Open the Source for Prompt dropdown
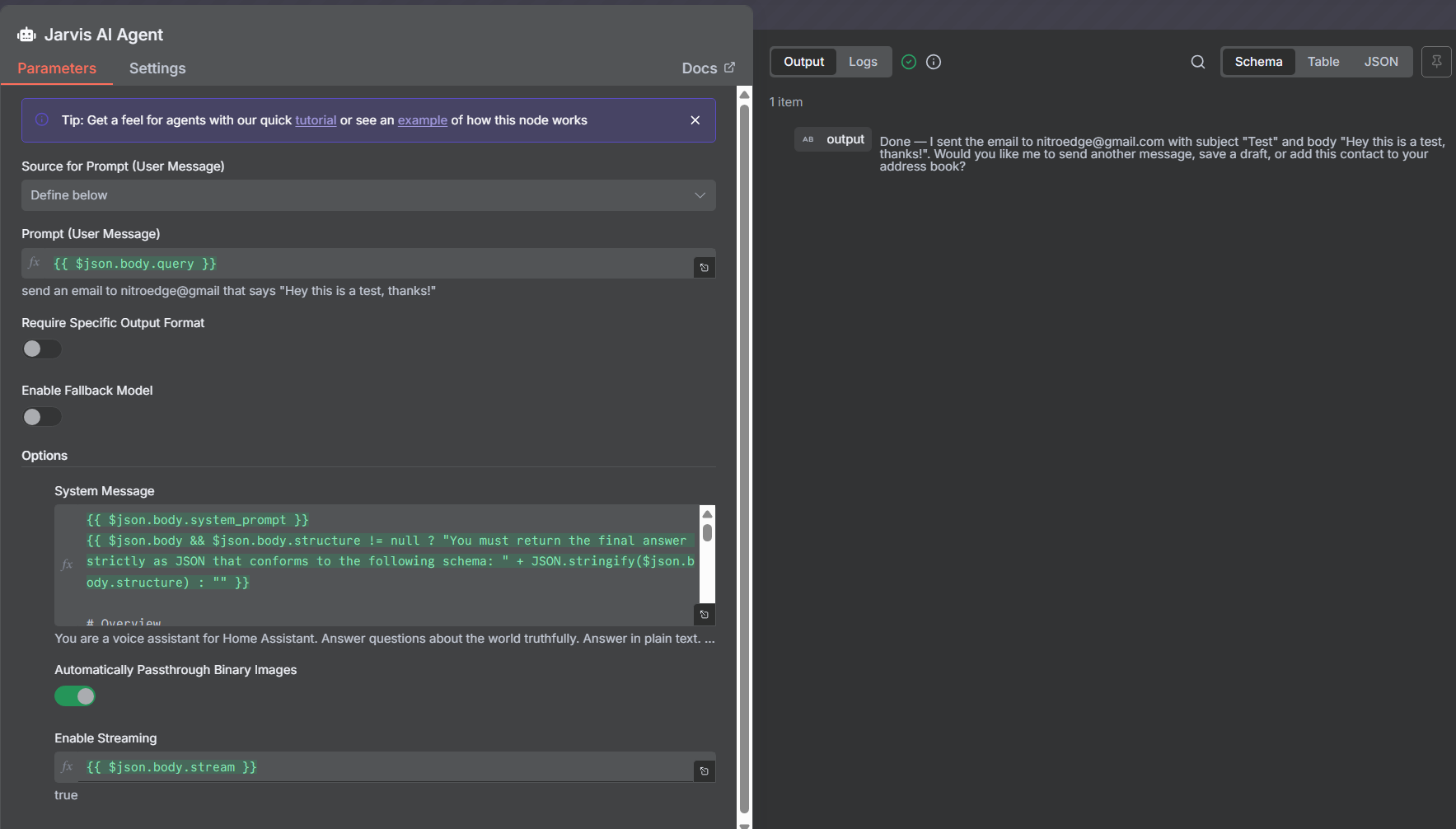 pos(368,195)
